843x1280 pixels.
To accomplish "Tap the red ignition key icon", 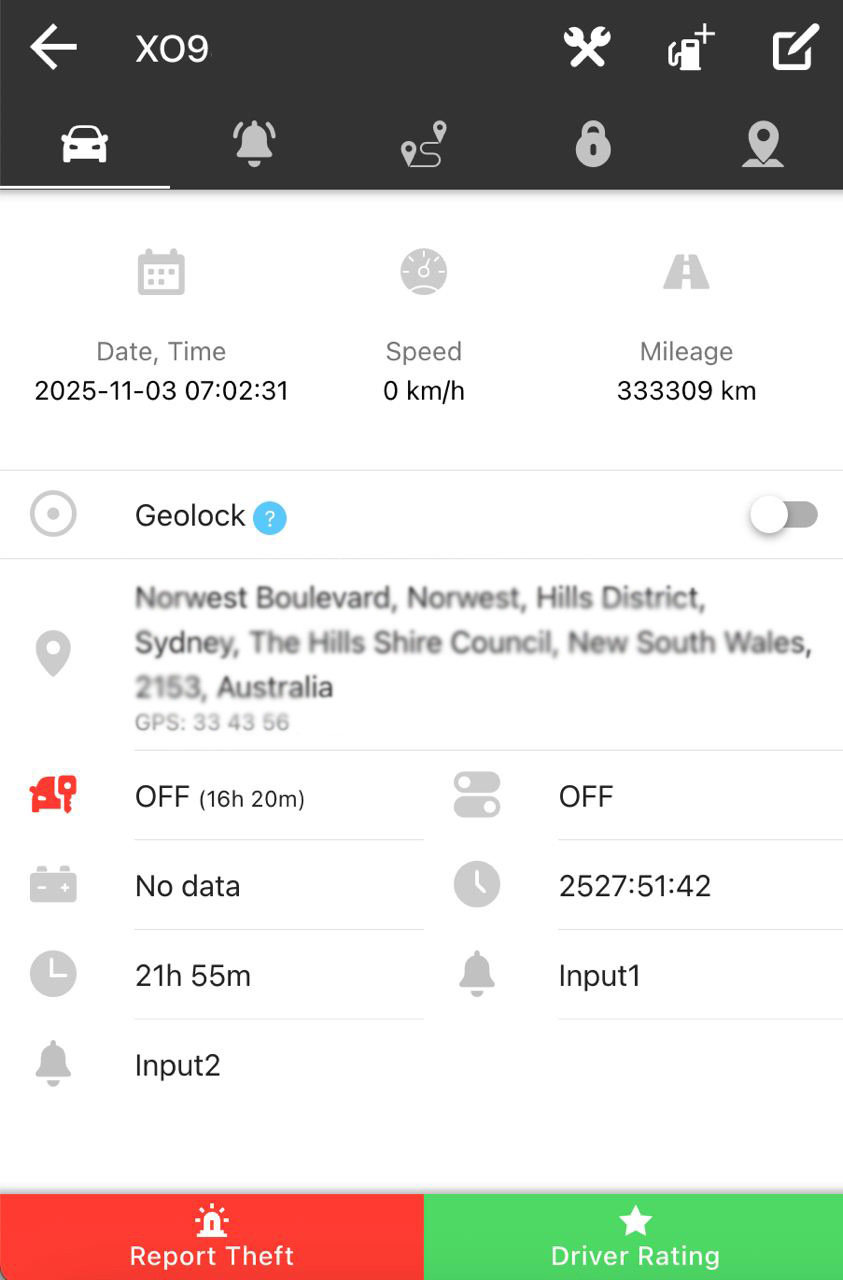I will pos(53,796).
